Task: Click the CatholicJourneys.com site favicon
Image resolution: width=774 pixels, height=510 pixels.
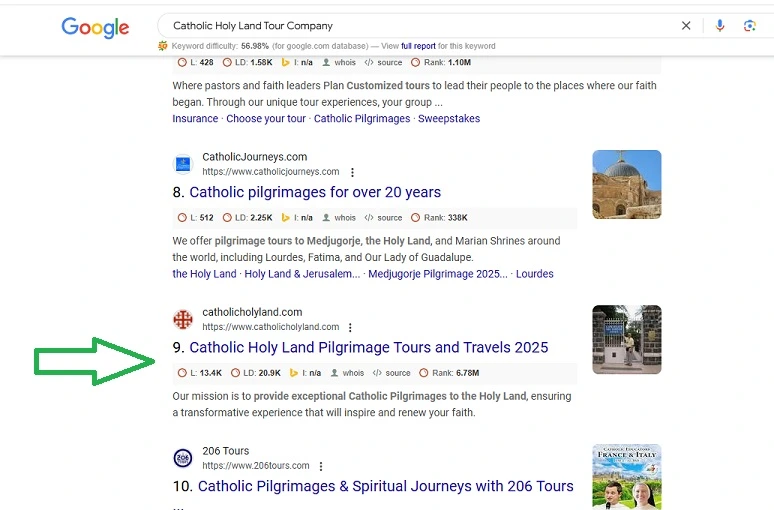Action: (x=183, y=164)
